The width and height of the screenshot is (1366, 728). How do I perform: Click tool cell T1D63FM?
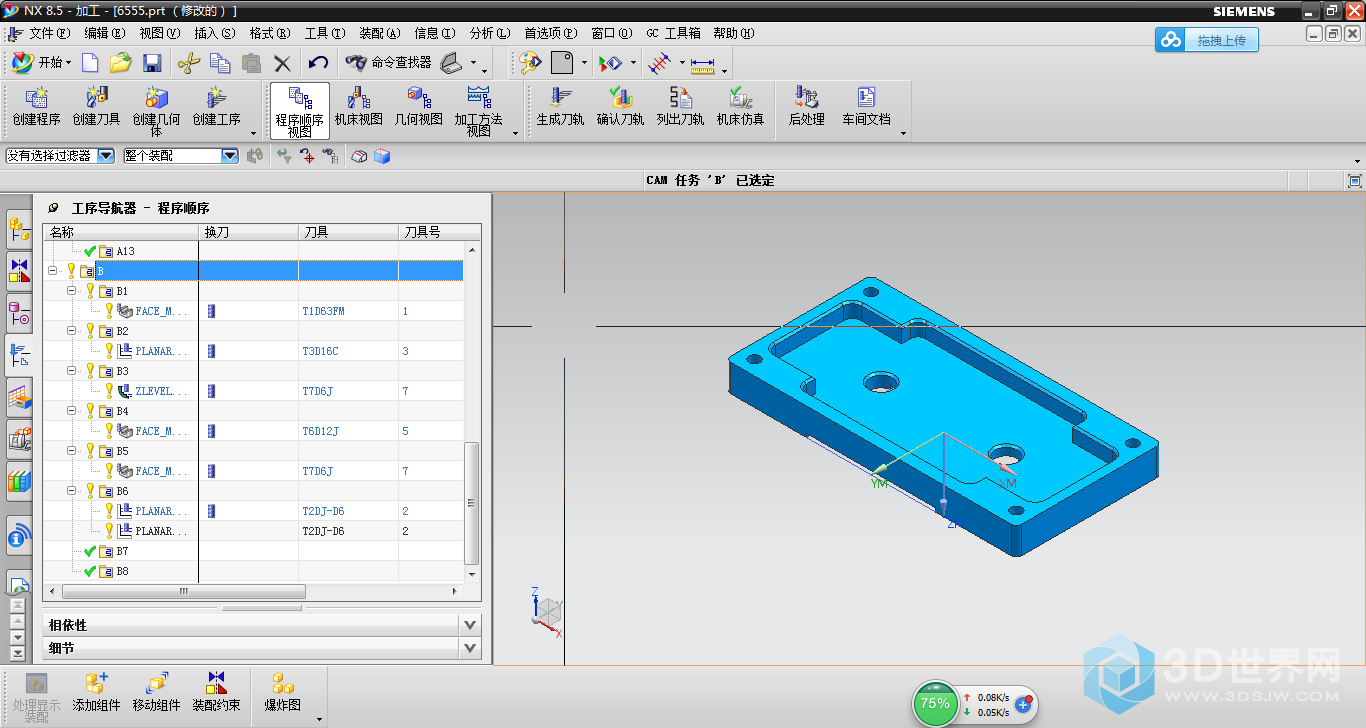pos(323,311)
